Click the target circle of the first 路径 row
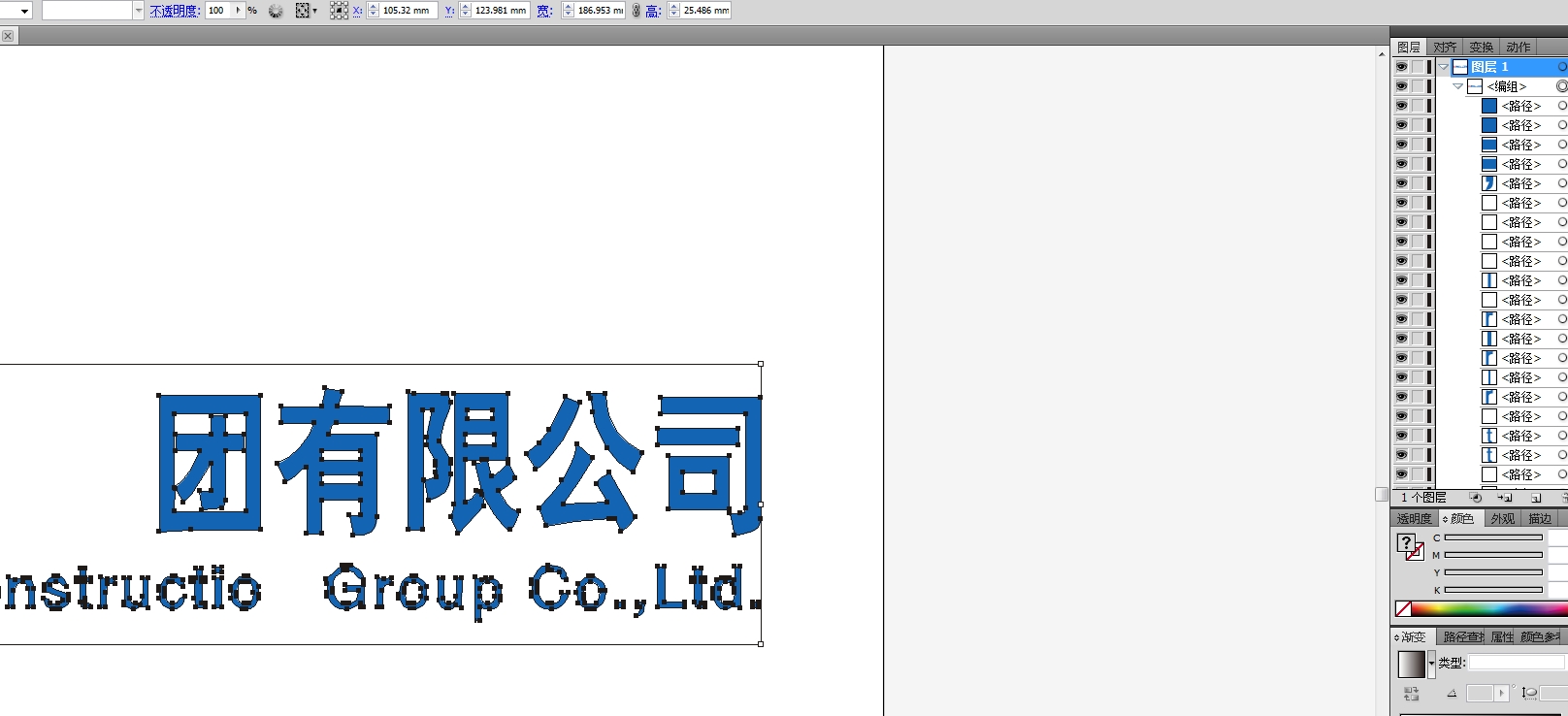 [x=1562, y=106]
